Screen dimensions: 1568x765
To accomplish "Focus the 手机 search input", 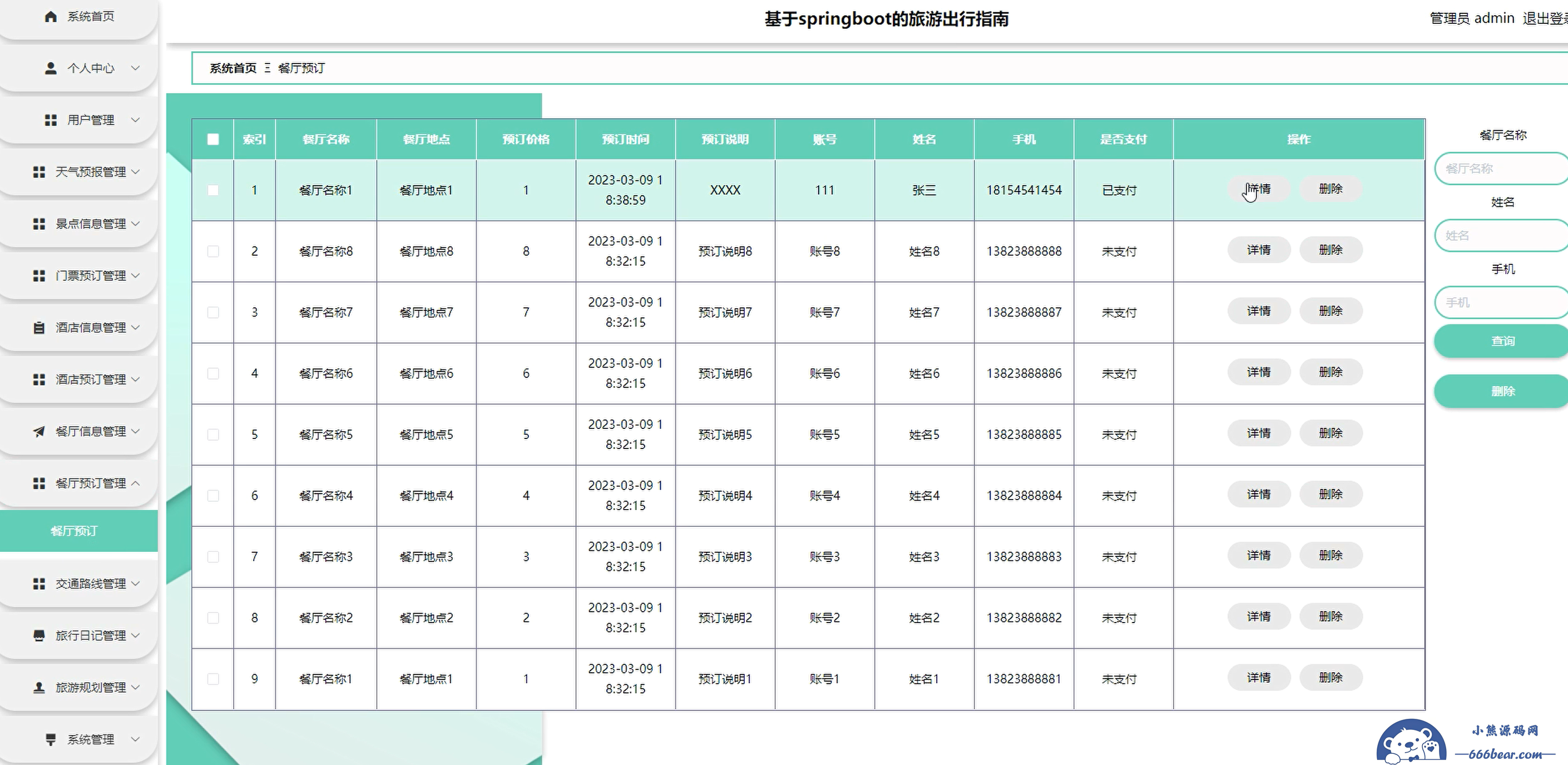I will [1502, 302].
